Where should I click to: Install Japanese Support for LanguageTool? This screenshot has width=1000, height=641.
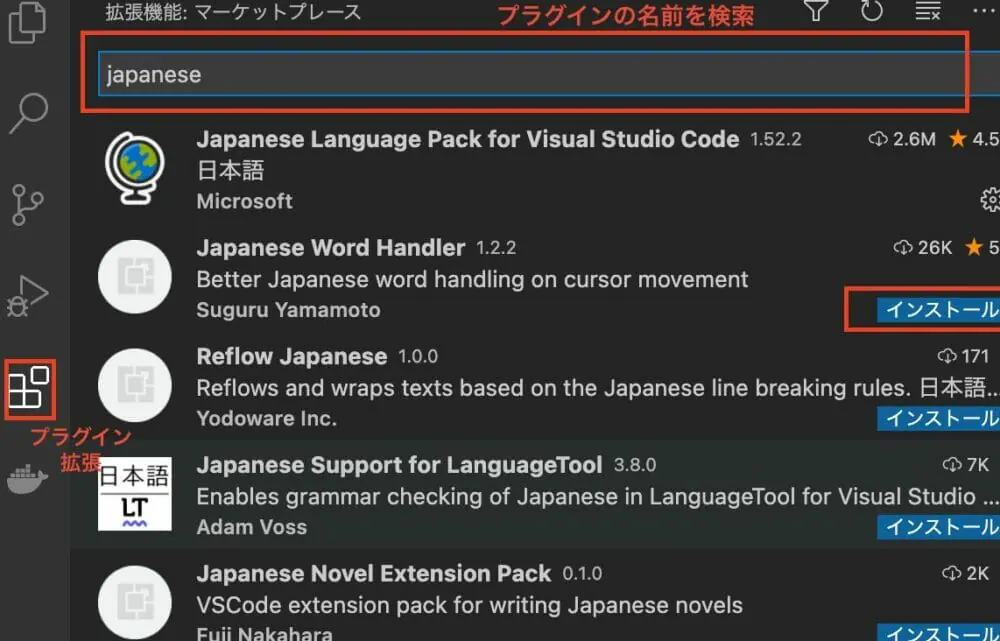(x=940, y=526)
